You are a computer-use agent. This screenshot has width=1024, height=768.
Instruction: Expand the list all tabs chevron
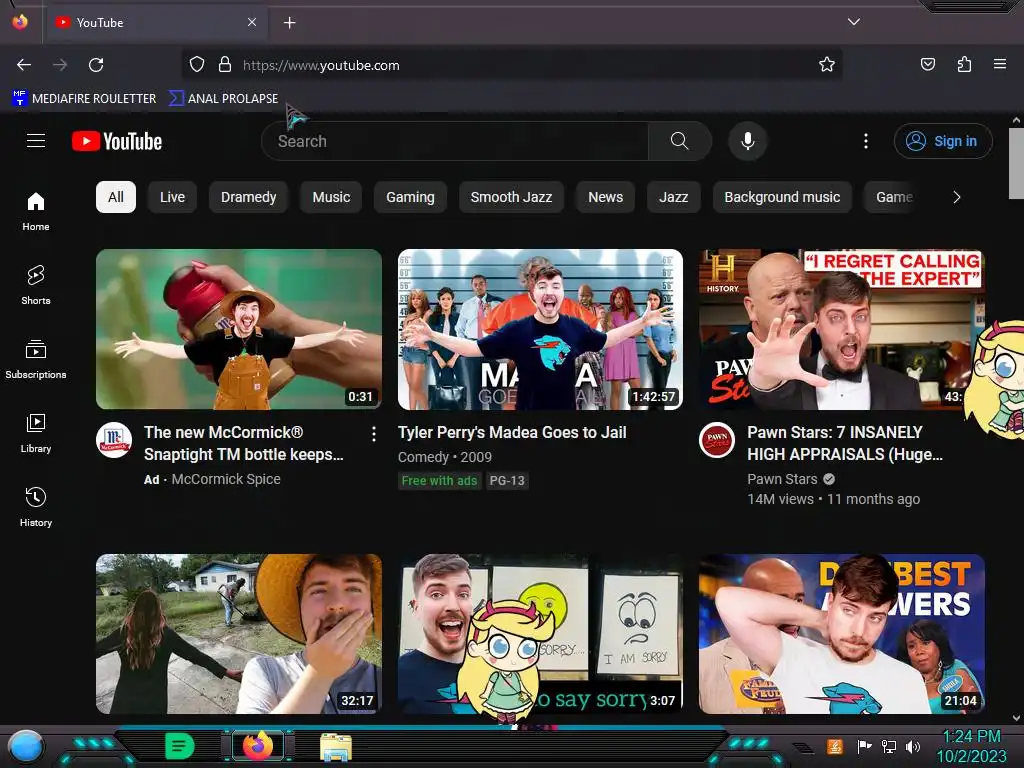coord(854,22)
